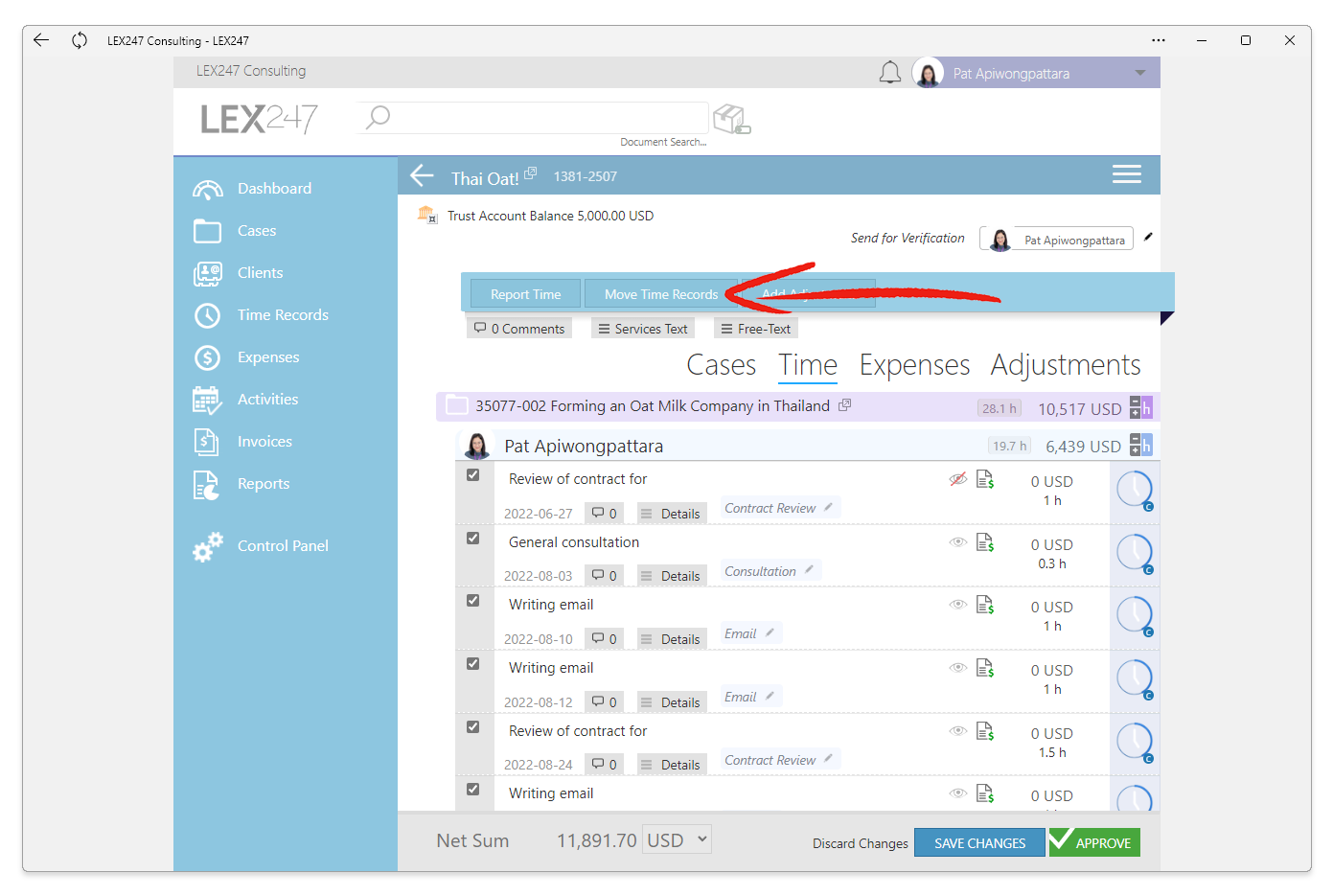Uncheck the 2022-08-24 Review of contract checkbox
The image size is (1333, 896).
[x=472, y=727]
